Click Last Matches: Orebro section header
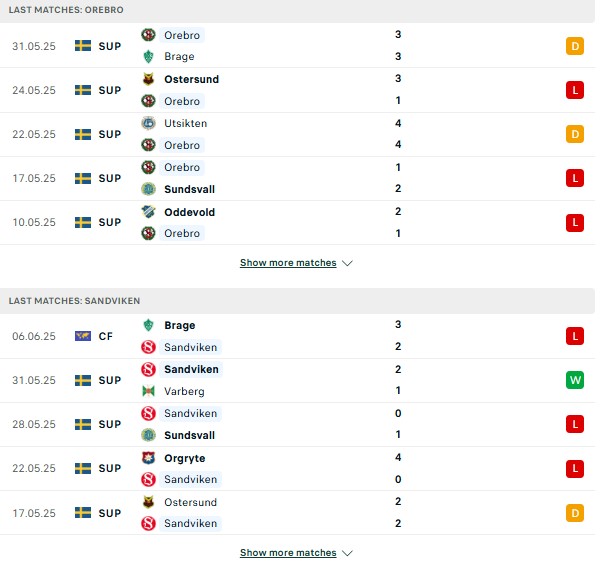Viewport: 601px width, 572px height. [297, 10]
